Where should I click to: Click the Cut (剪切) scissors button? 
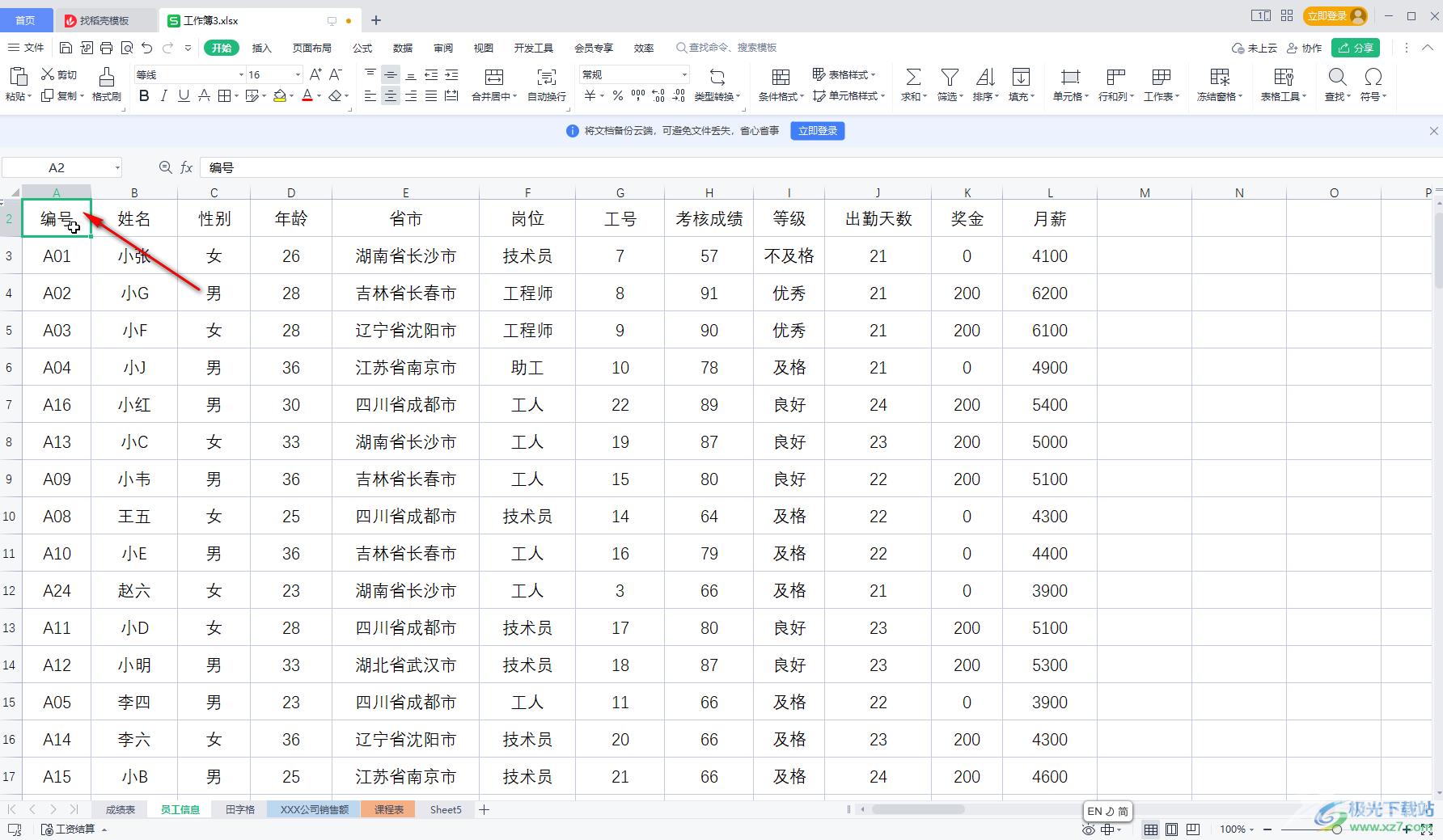coord(59,74)
